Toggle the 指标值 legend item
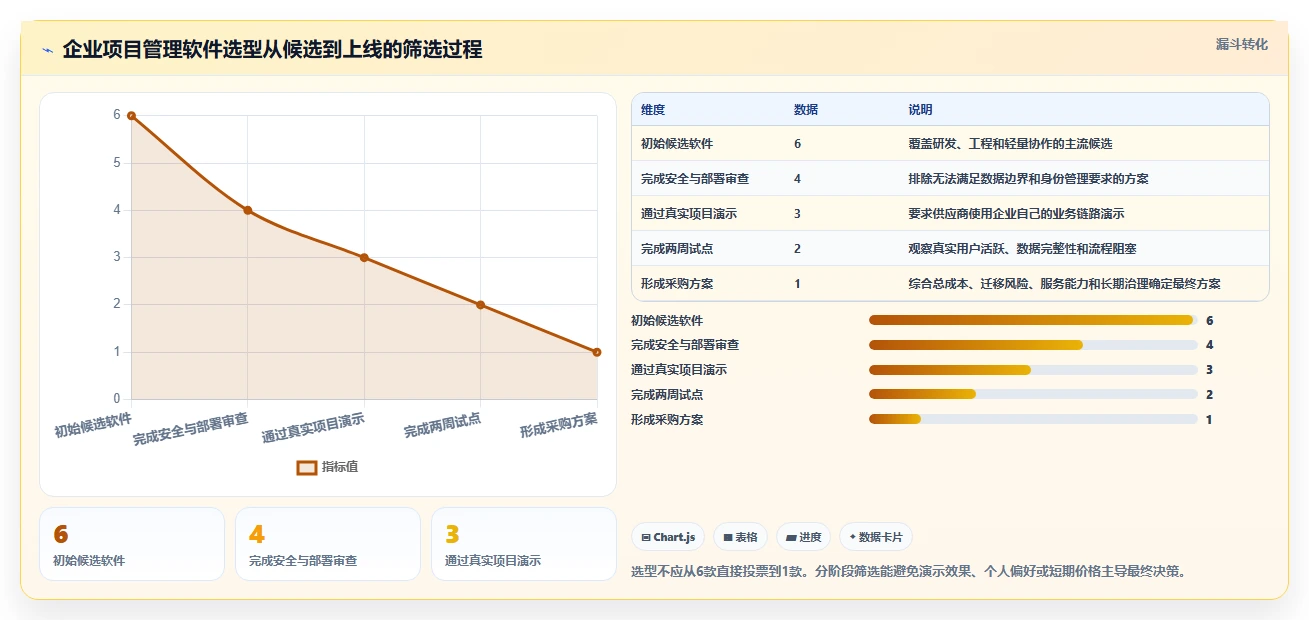The height and width of the screenshot is (620, 1309). coord(327,467)
